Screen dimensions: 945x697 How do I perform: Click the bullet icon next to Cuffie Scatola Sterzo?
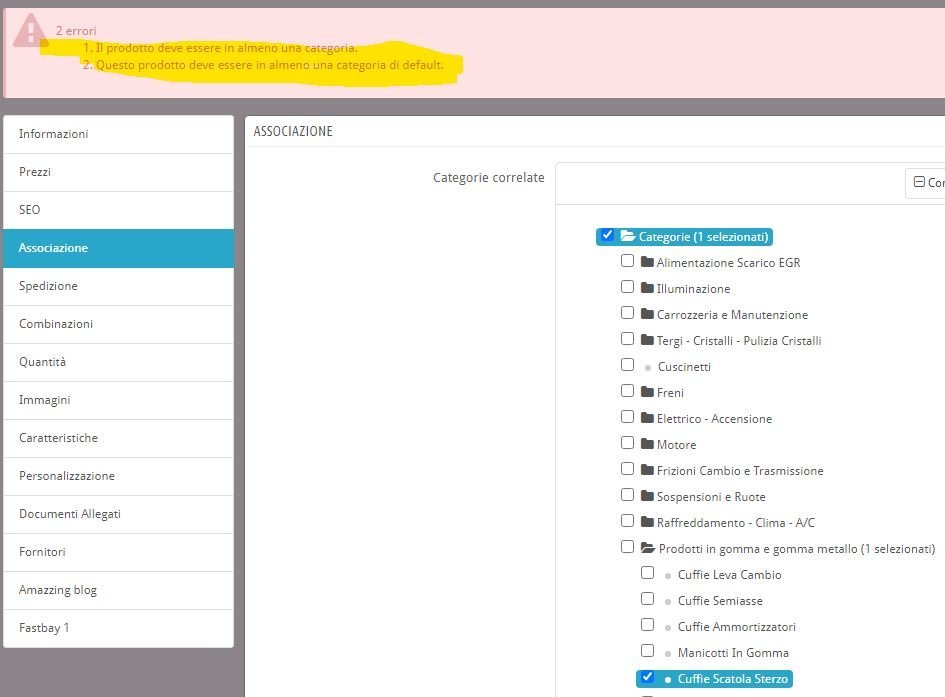pyautogui.click(x=668, y=680)
